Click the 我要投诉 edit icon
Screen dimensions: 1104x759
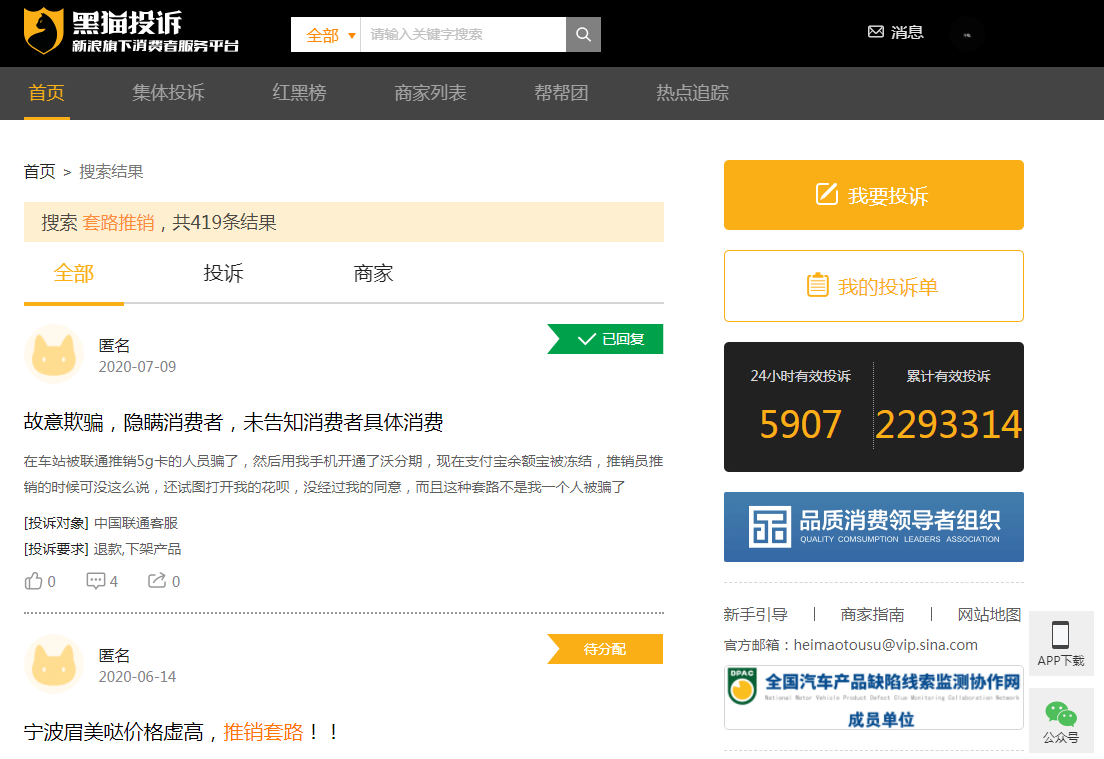click(827, 194)
